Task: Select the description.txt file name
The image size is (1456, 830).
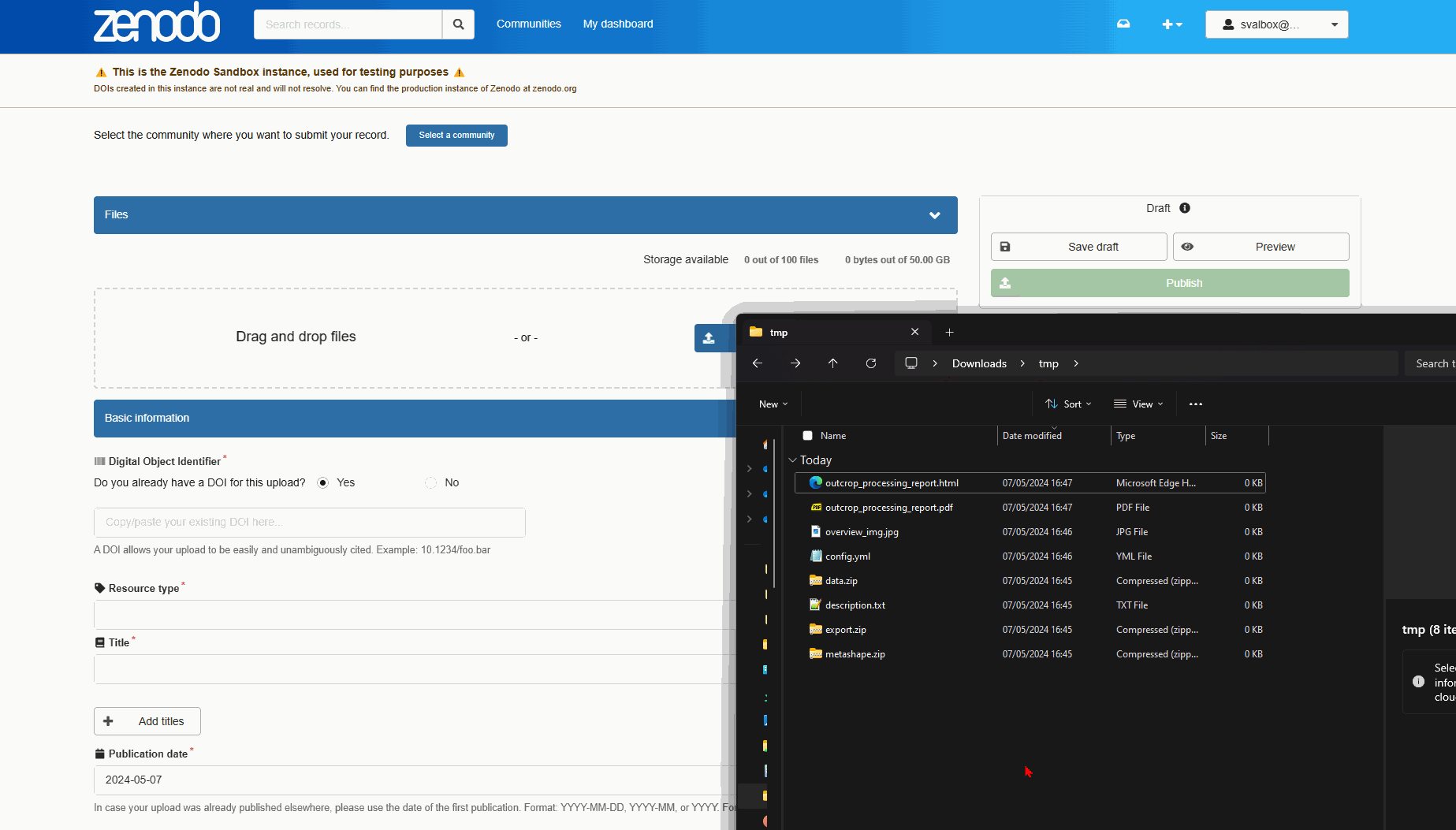Action: pos(855,605)
